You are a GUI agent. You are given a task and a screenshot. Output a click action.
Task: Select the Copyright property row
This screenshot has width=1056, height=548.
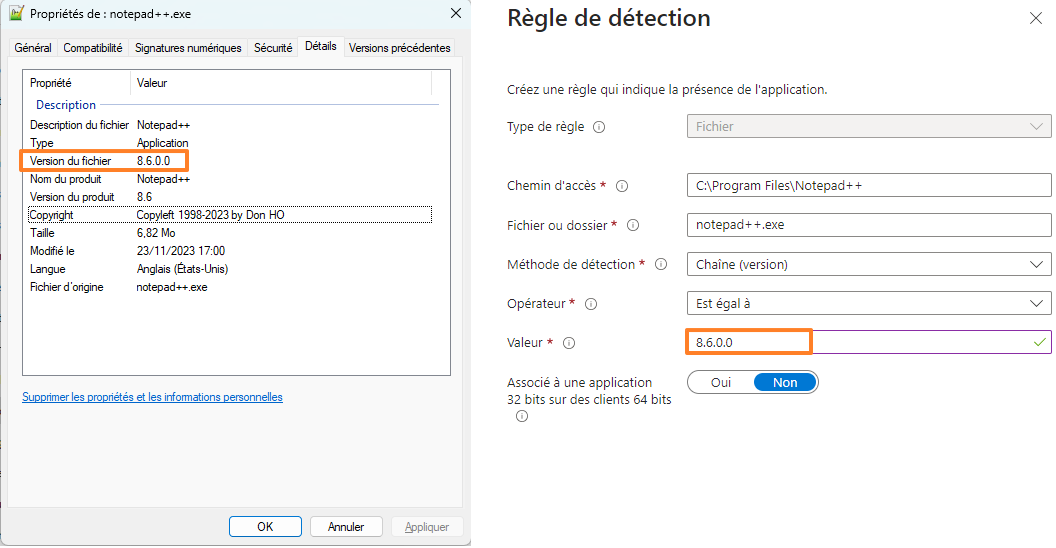tap(230, 215)
